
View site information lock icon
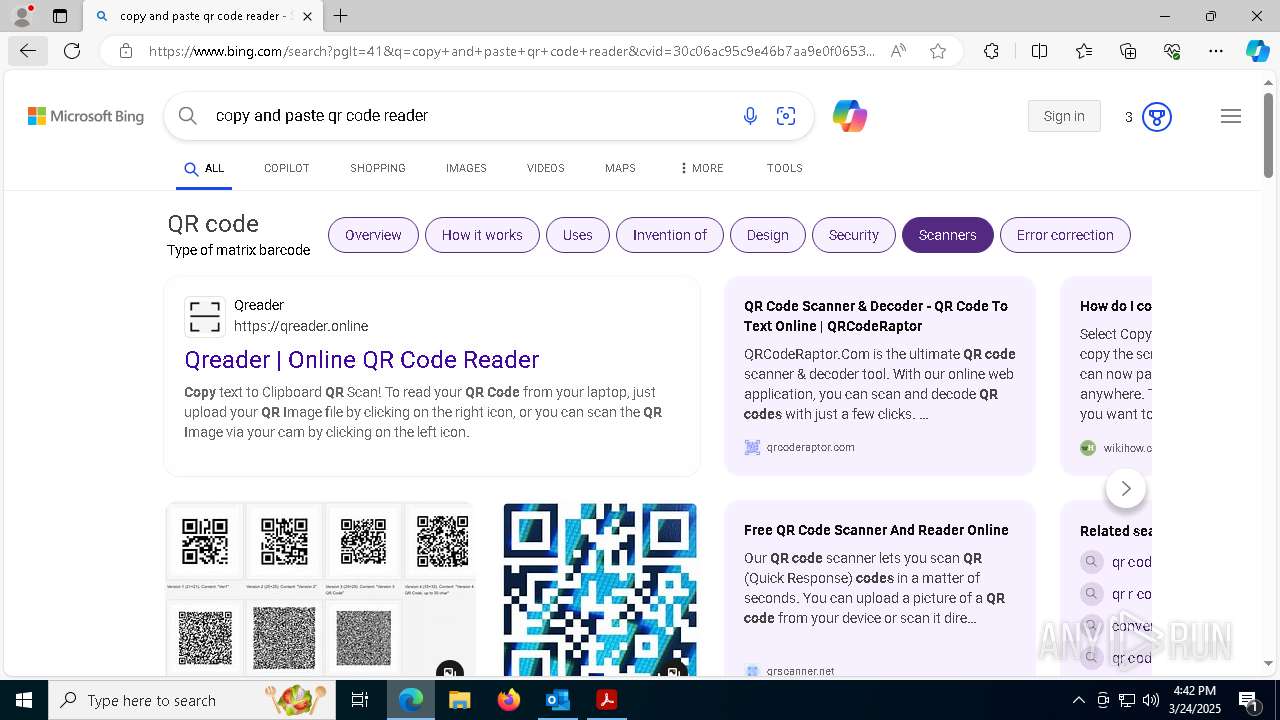pos(126,51)
